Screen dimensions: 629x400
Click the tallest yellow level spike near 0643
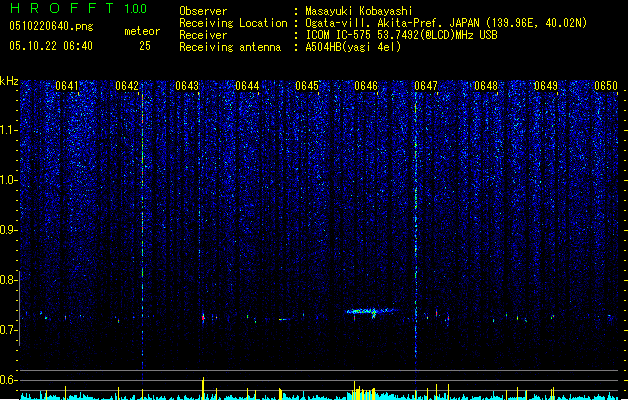click(203, 388)
